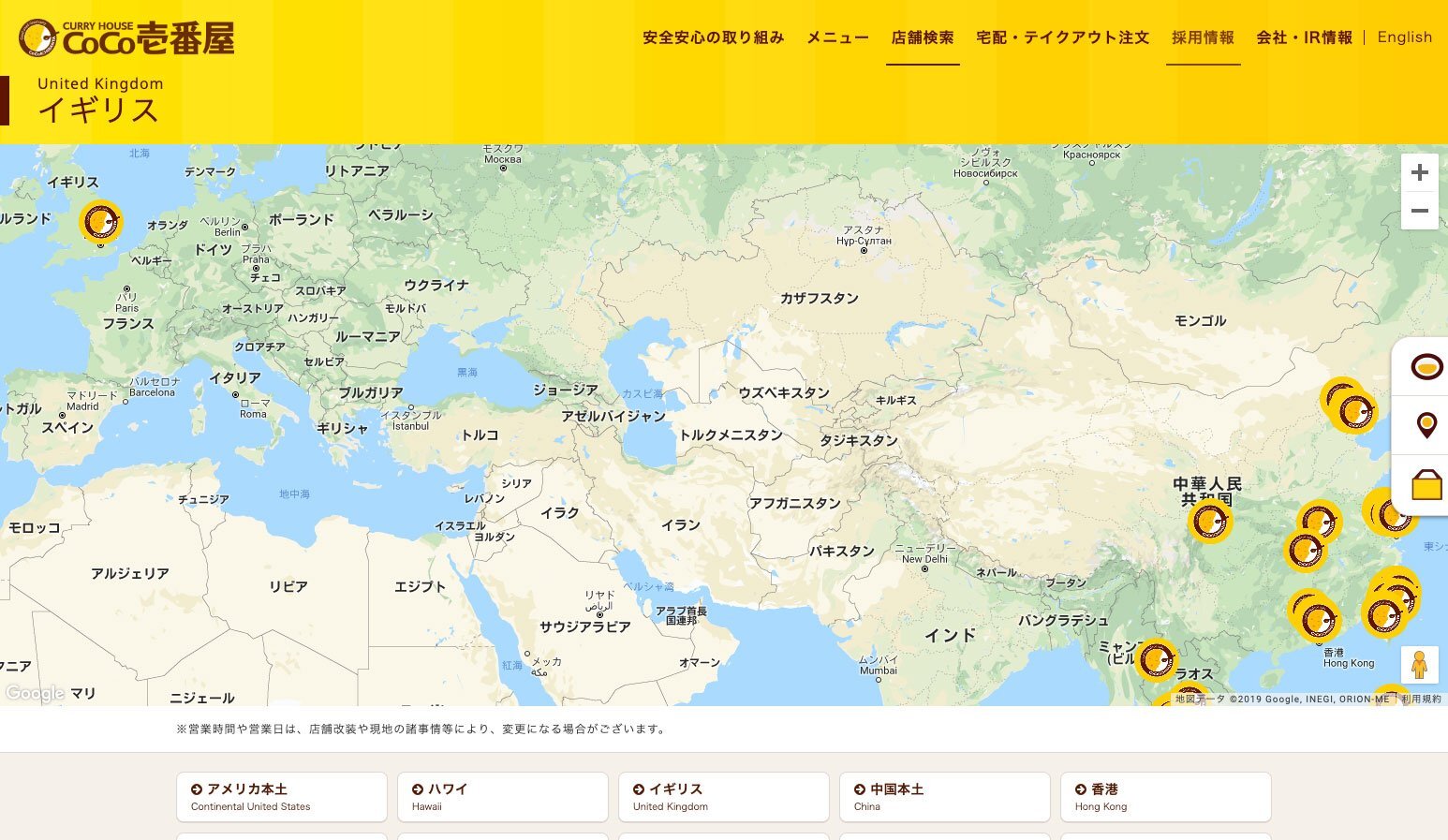The image size is (1448, 840).
Task: Click the モンゴル label on the map
Action: (x=1201, y=320)
